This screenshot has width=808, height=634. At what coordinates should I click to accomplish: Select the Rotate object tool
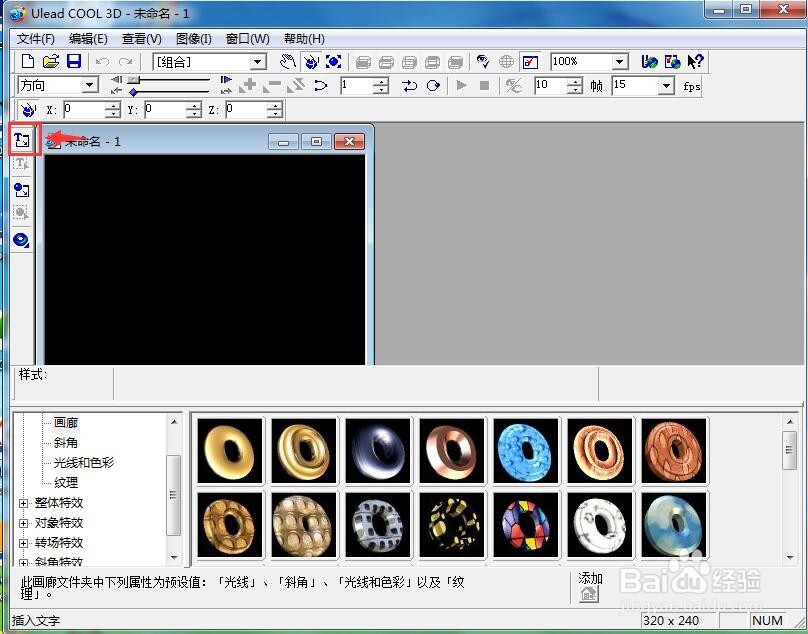pos(311,62)
